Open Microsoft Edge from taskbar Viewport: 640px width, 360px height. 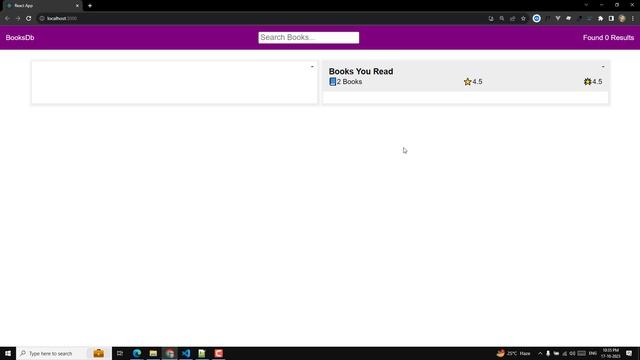pos(137,353)
